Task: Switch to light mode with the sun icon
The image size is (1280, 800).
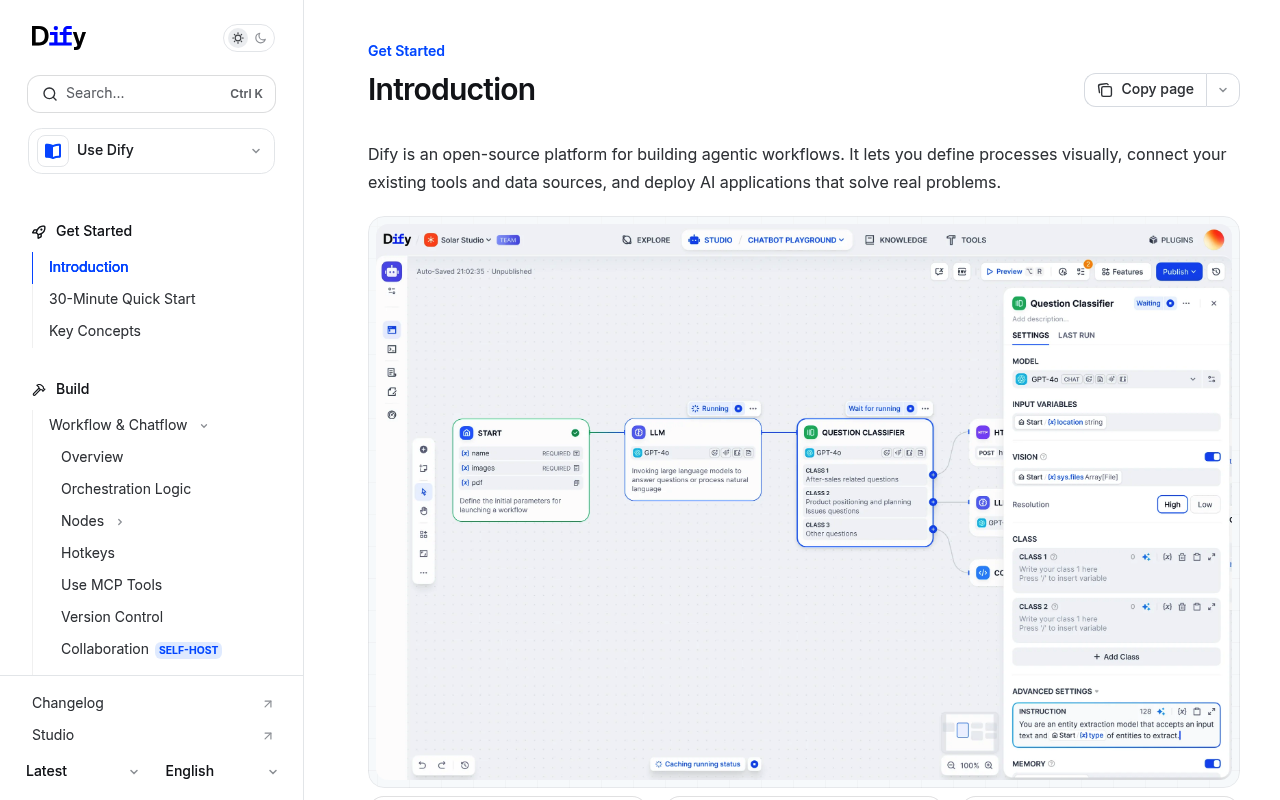Action: [238, 38]
